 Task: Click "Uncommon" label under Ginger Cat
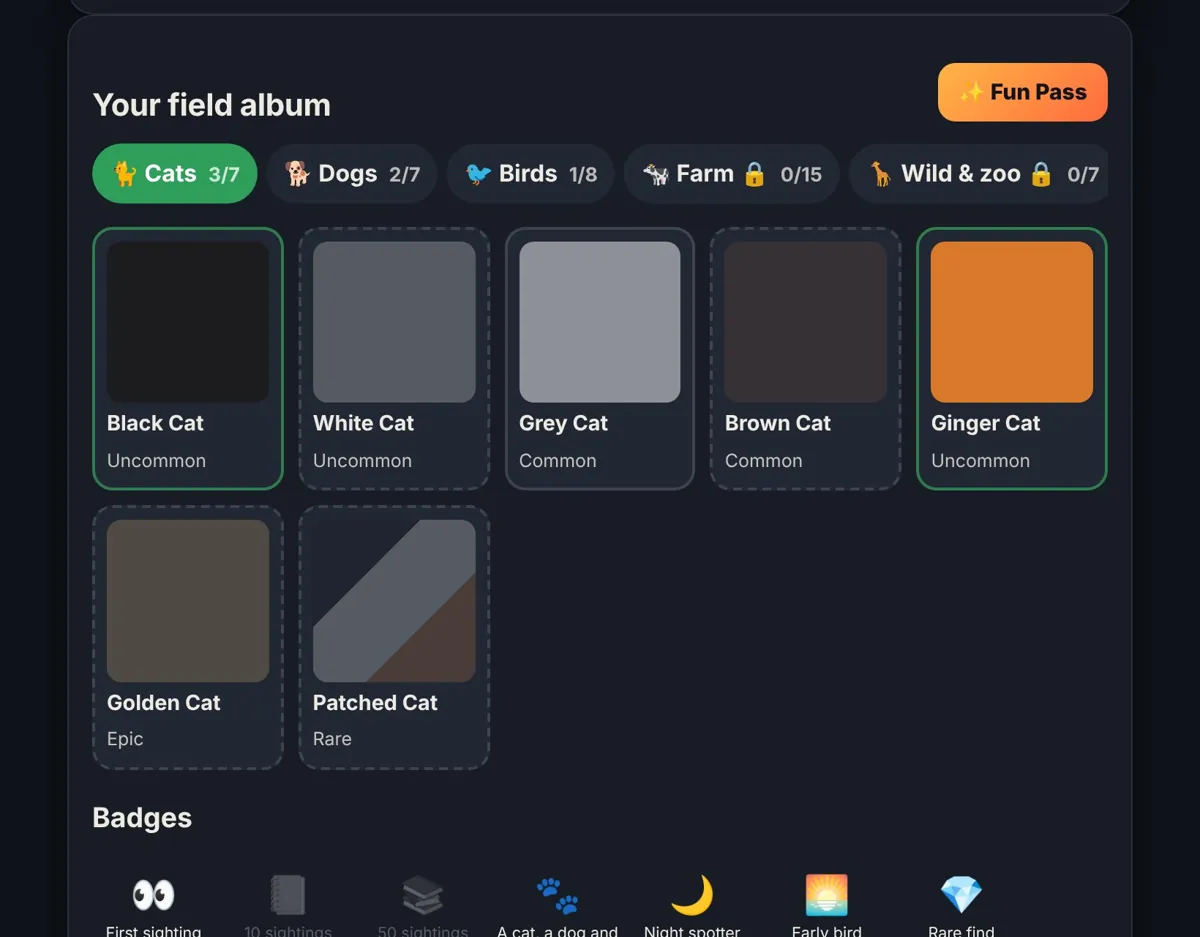coord(980,461)
